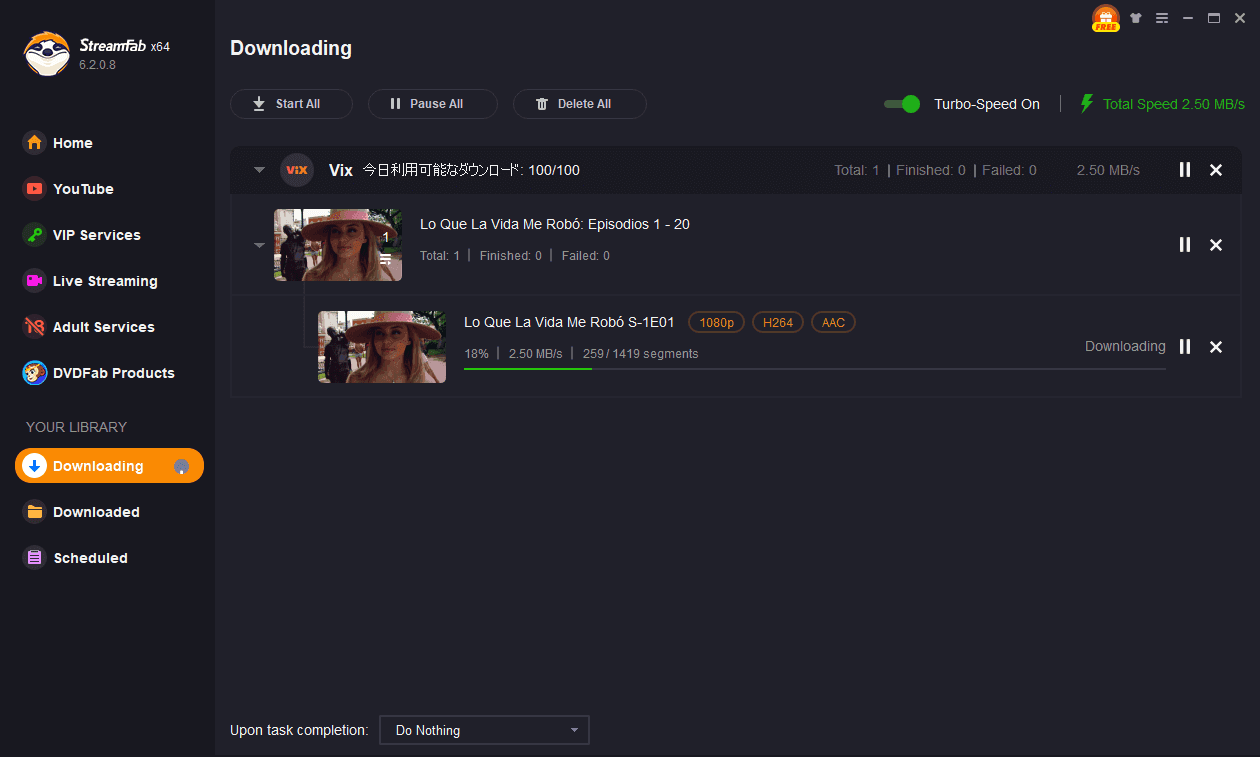Cancel the Episodios 1 - 20 task

coord(1216,245)
